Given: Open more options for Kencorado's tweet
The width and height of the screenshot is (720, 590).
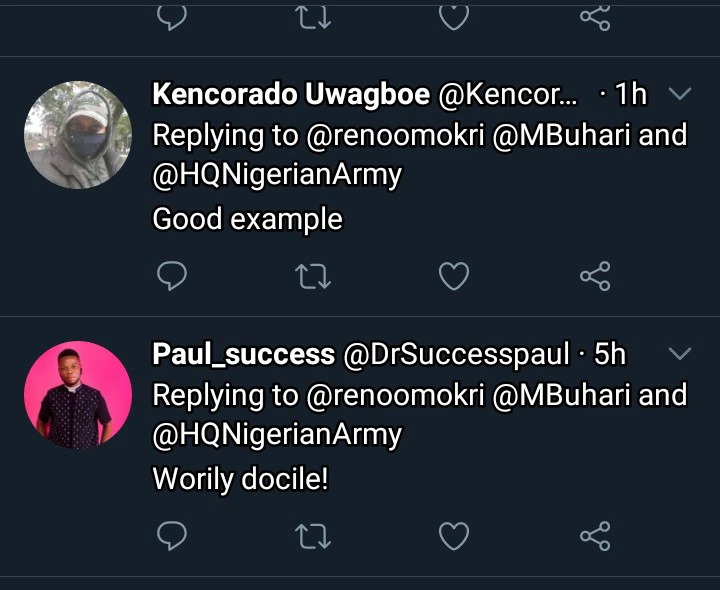Looking at the screenshot, I should [679, 95].
